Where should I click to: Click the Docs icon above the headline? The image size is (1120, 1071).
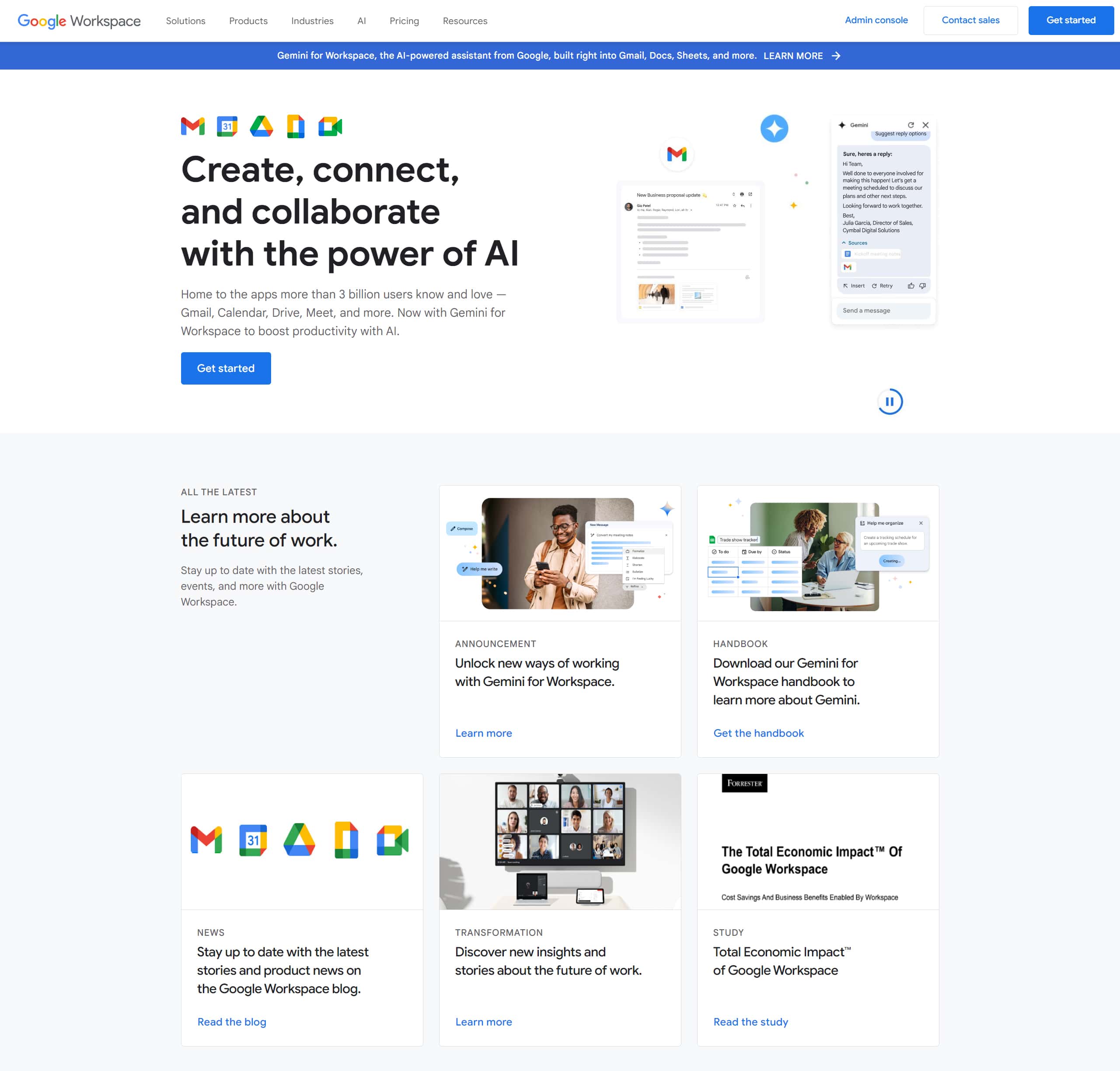tap(296, 126)
